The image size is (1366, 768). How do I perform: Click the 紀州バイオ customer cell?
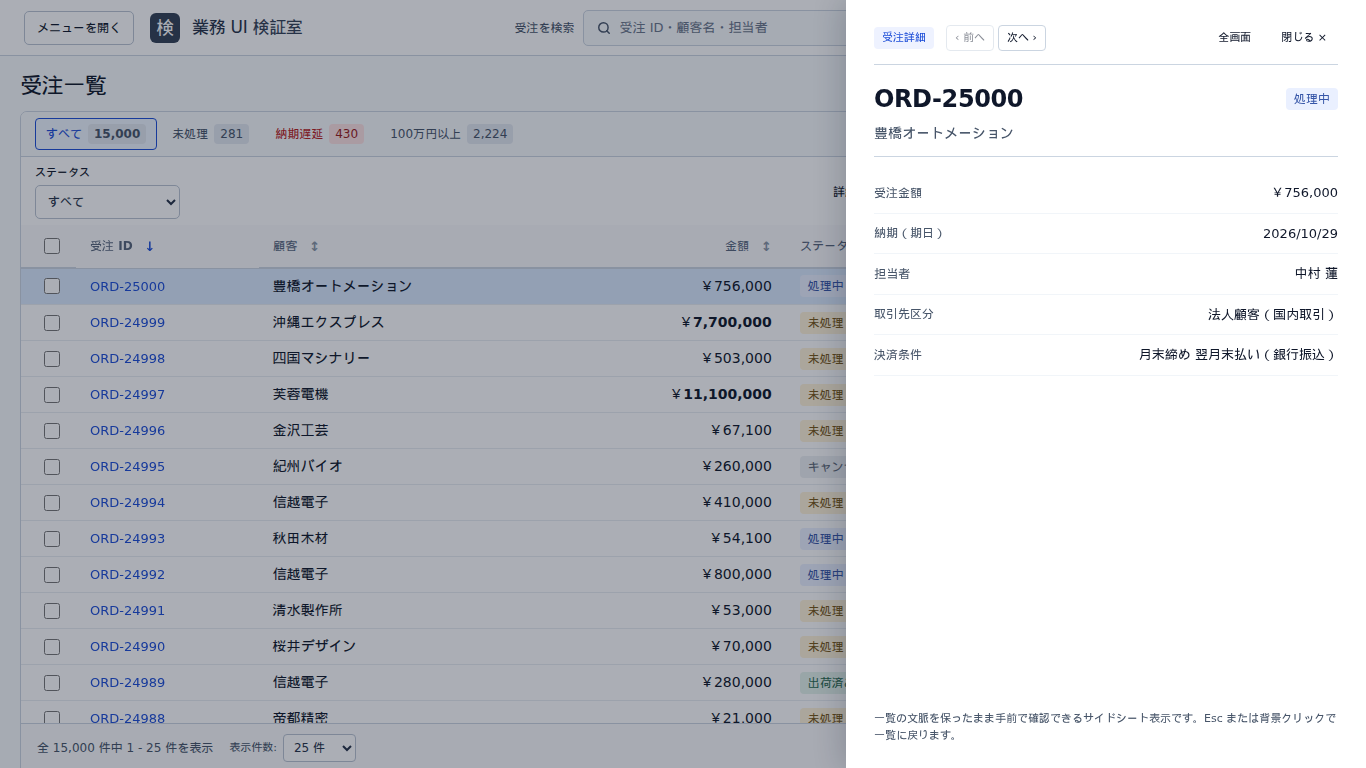click(307, 466)
